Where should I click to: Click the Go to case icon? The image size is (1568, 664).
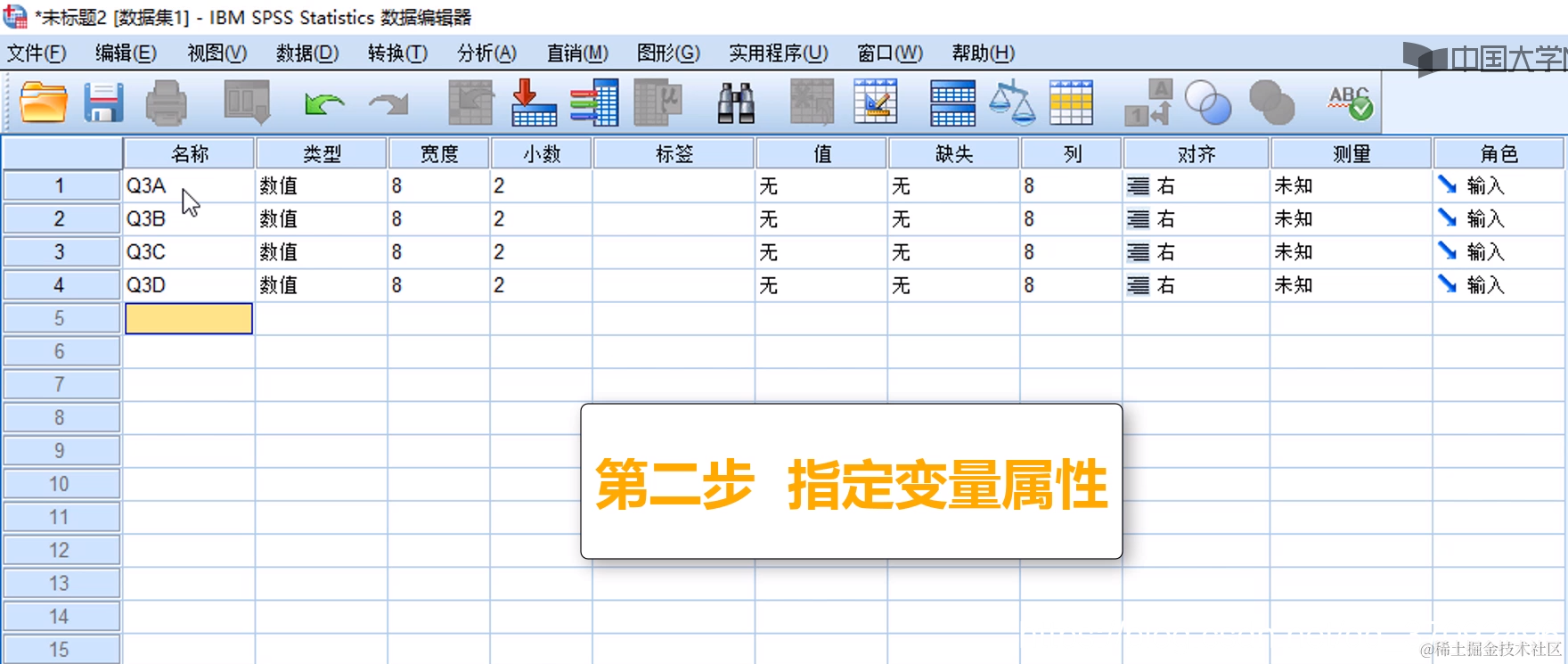[x=470, y=102]
